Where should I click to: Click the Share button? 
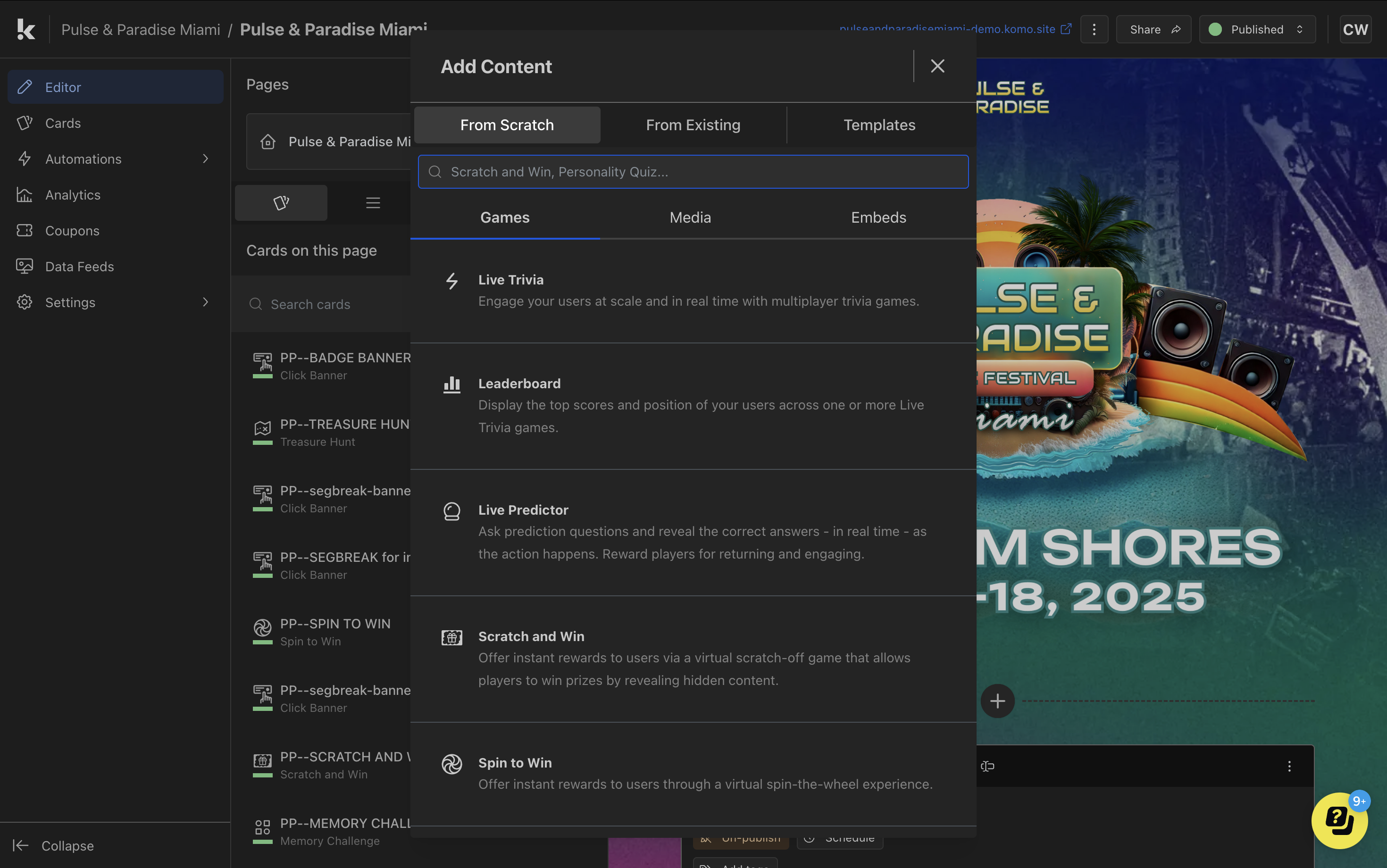coord(1153,29)
